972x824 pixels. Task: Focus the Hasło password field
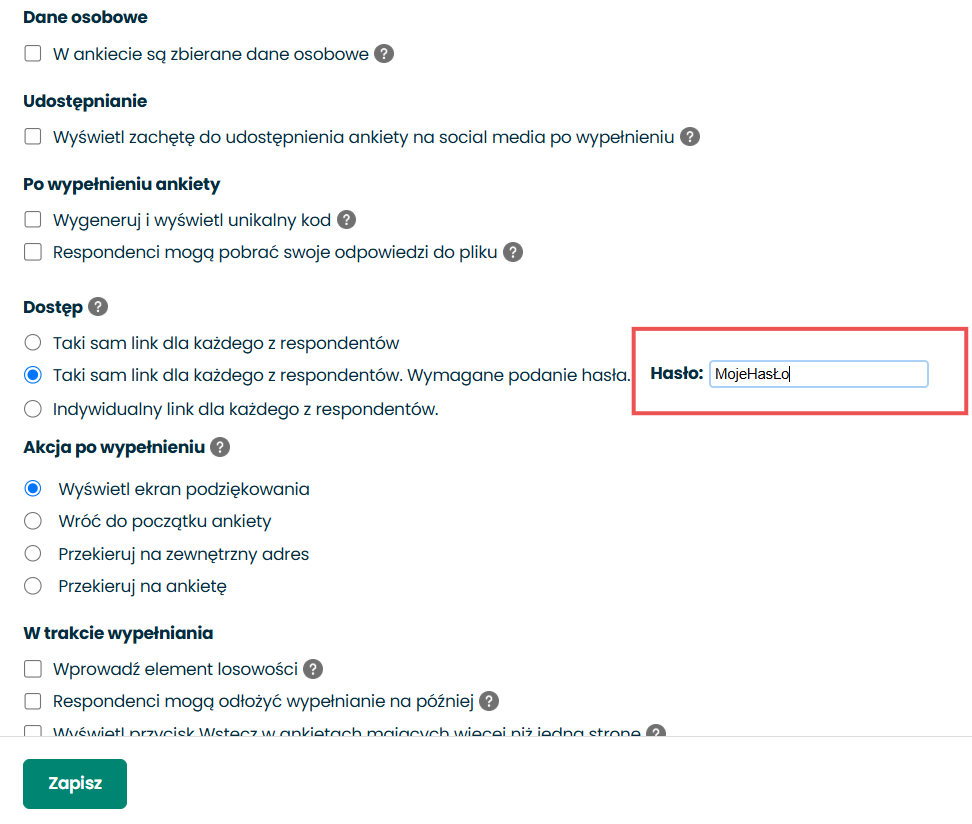click(x=818, y=374)
